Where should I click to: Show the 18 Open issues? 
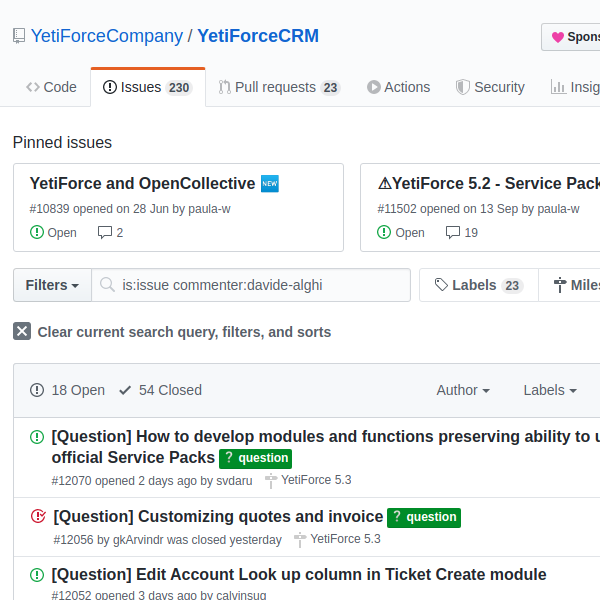[67, 390]
